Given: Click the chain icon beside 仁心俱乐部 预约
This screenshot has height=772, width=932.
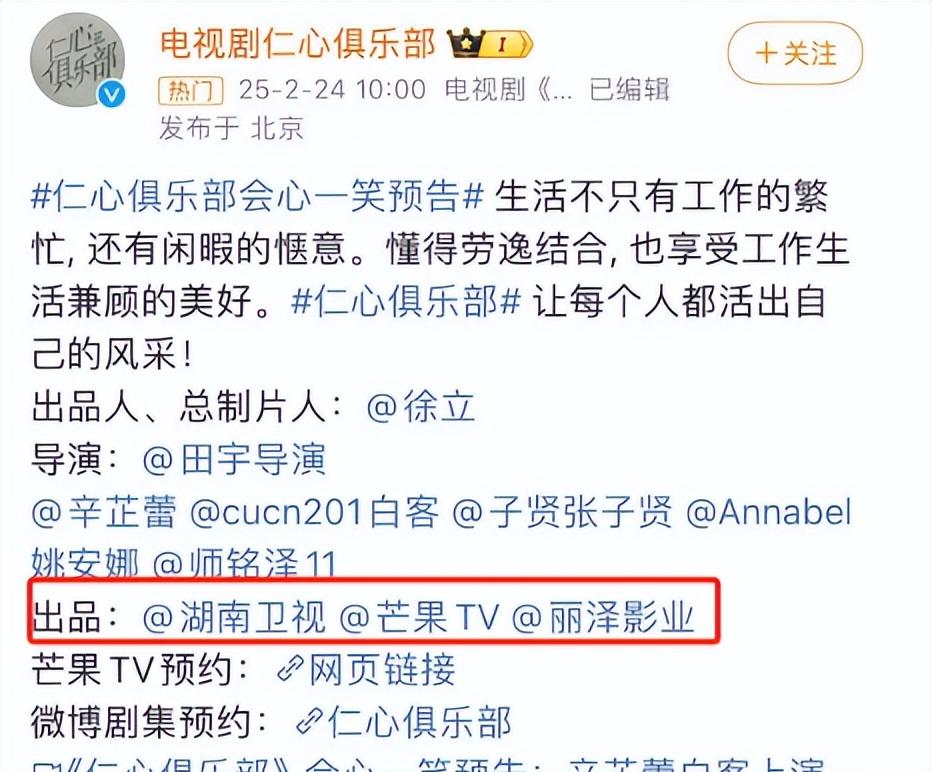Looking at the screenshot, I should (310, 722).
